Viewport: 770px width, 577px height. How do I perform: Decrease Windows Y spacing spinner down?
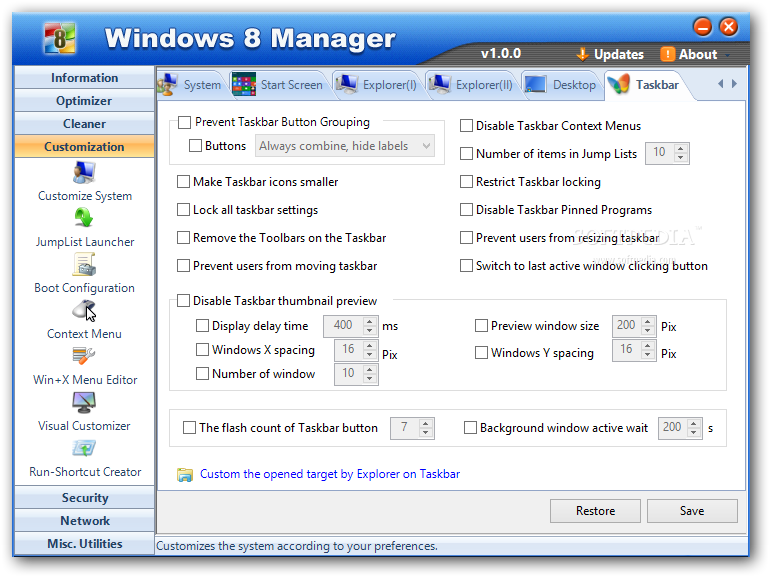pos(648,355)
